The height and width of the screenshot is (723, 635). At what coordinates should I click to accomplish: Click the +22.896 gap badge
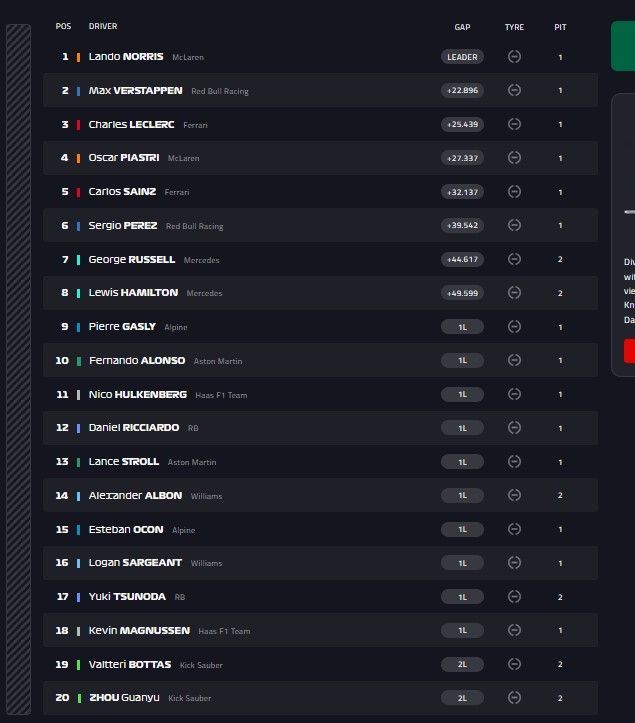[x=462, y=91]
